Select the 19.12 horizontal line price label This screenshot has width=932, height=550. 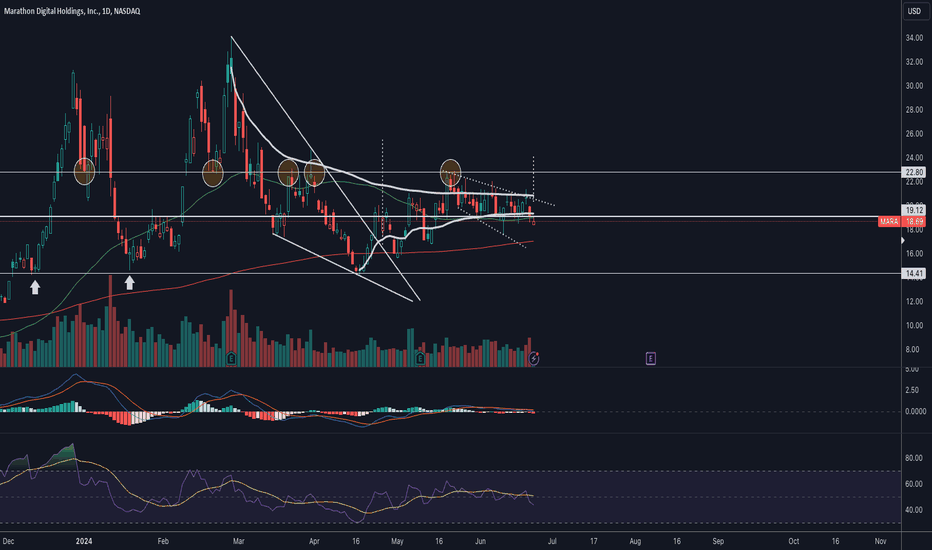coord(914,210)
